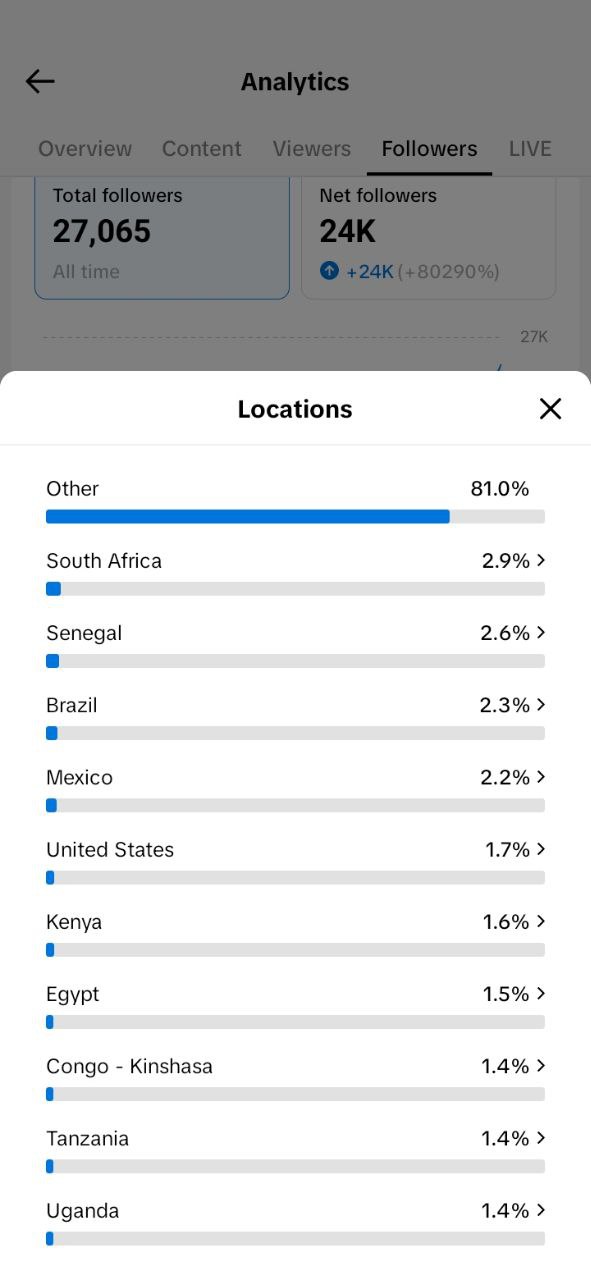Open Kenya chevron arrow
Screen dimensions: 591x1280
click(541, 921)
